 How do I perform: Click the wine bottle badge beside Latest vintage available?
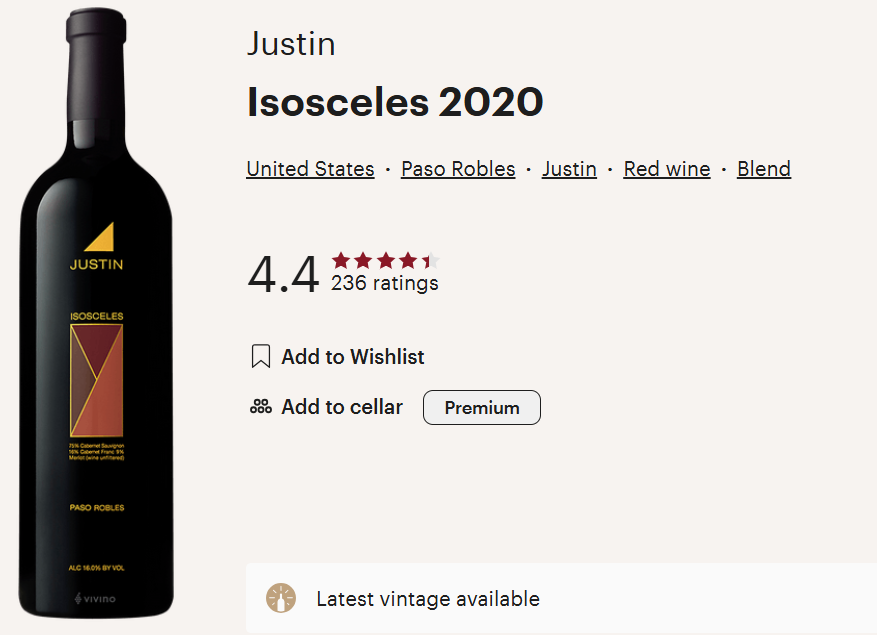pyautogui.click(x=281, y=598)
